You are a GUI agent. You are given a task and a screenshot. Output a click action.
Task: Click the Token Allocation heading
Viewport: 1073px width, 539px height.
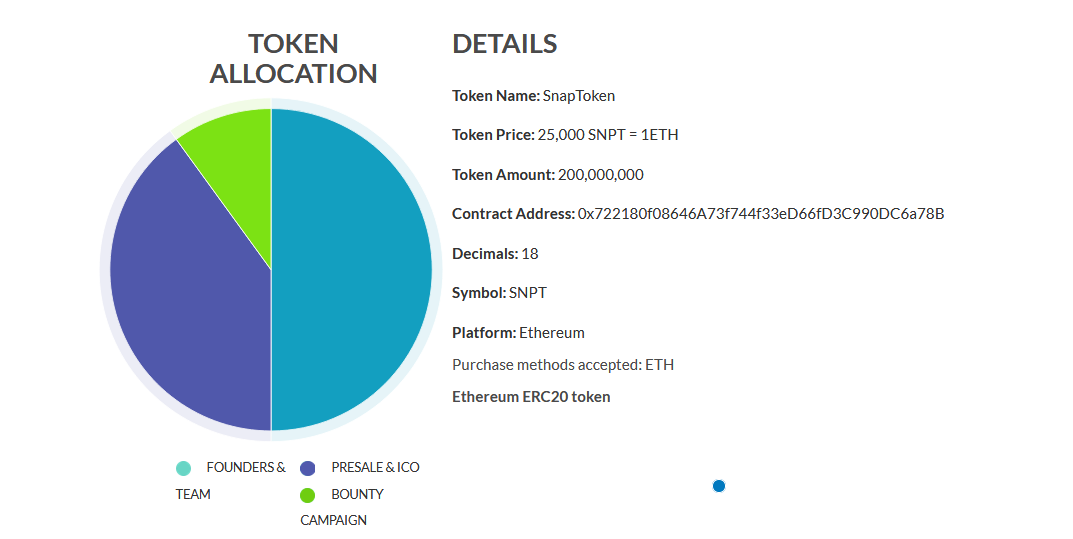click(294, 58)
